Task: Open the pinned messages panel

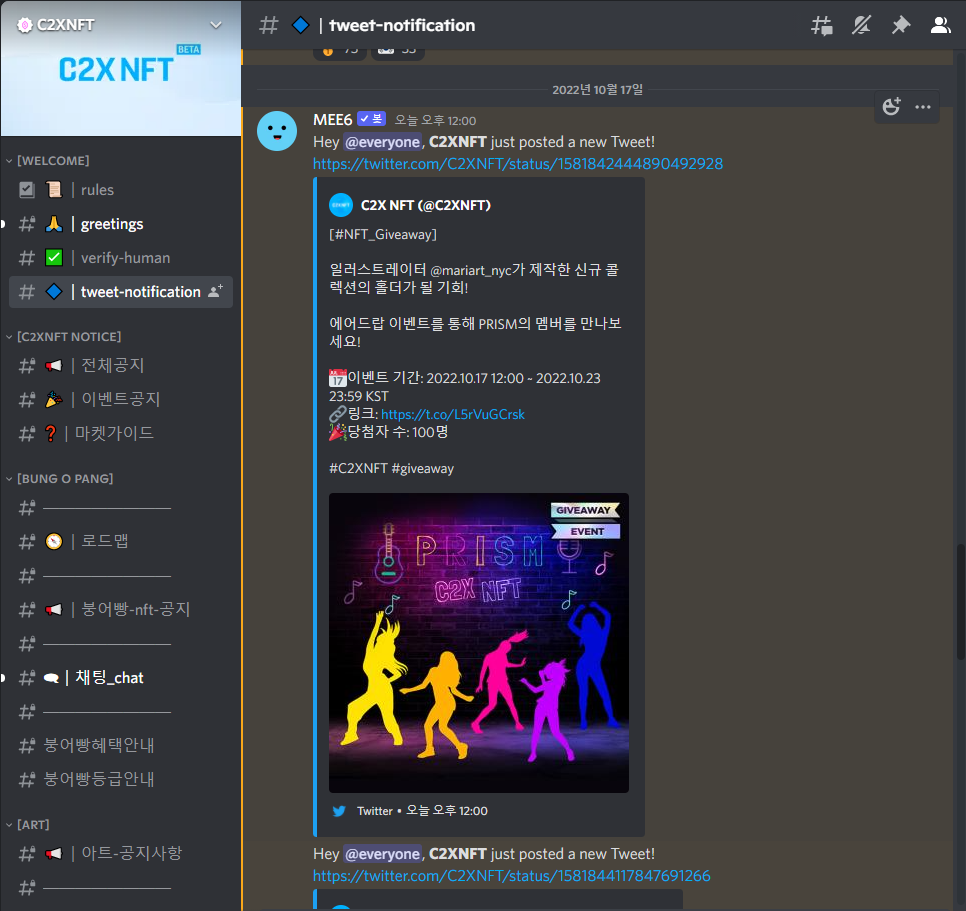Action: point(900,25)
